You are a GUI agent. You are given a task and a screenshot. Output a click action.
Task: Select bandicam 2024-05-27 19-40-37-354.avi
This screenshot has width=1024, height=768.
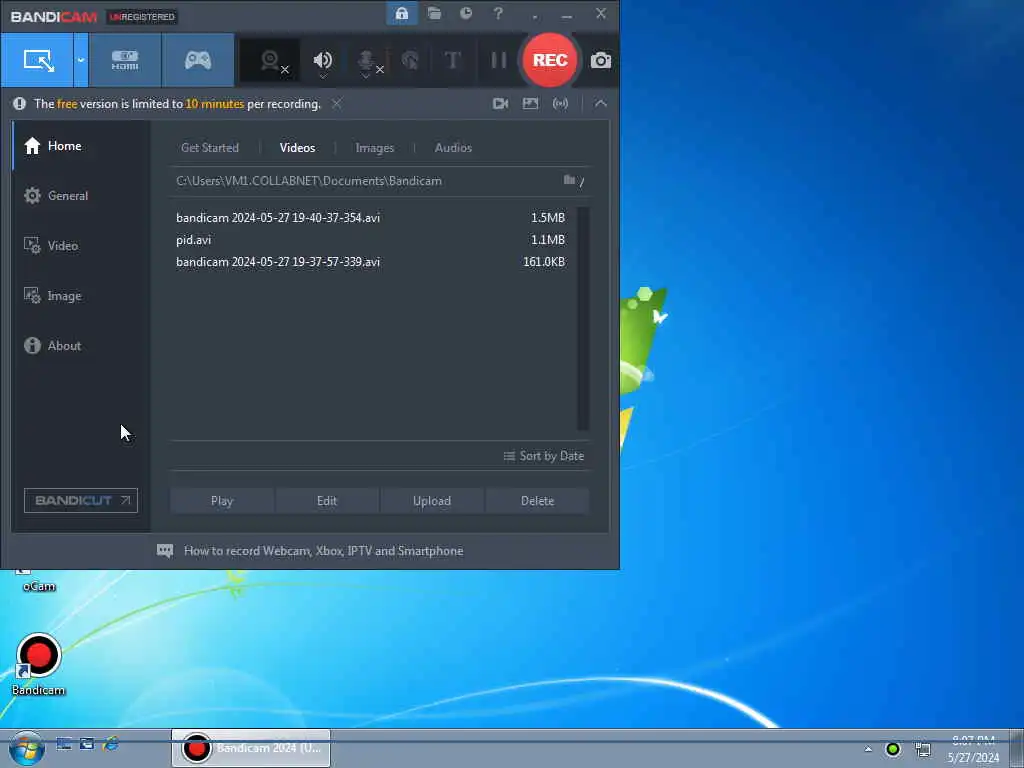pos(278,217)
